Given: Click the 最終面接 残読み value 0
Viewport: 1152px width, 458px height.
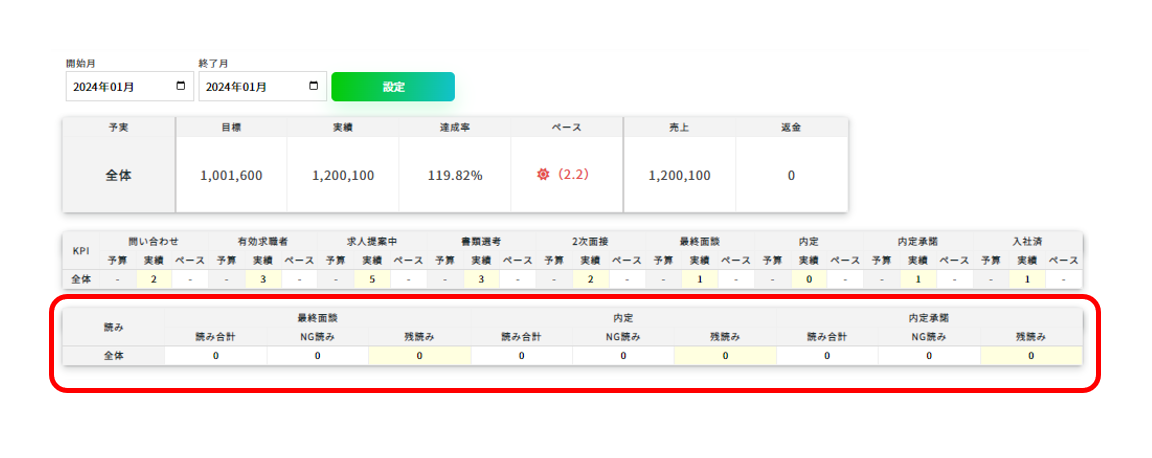Looking at the screenshot, I should [420, 356].
